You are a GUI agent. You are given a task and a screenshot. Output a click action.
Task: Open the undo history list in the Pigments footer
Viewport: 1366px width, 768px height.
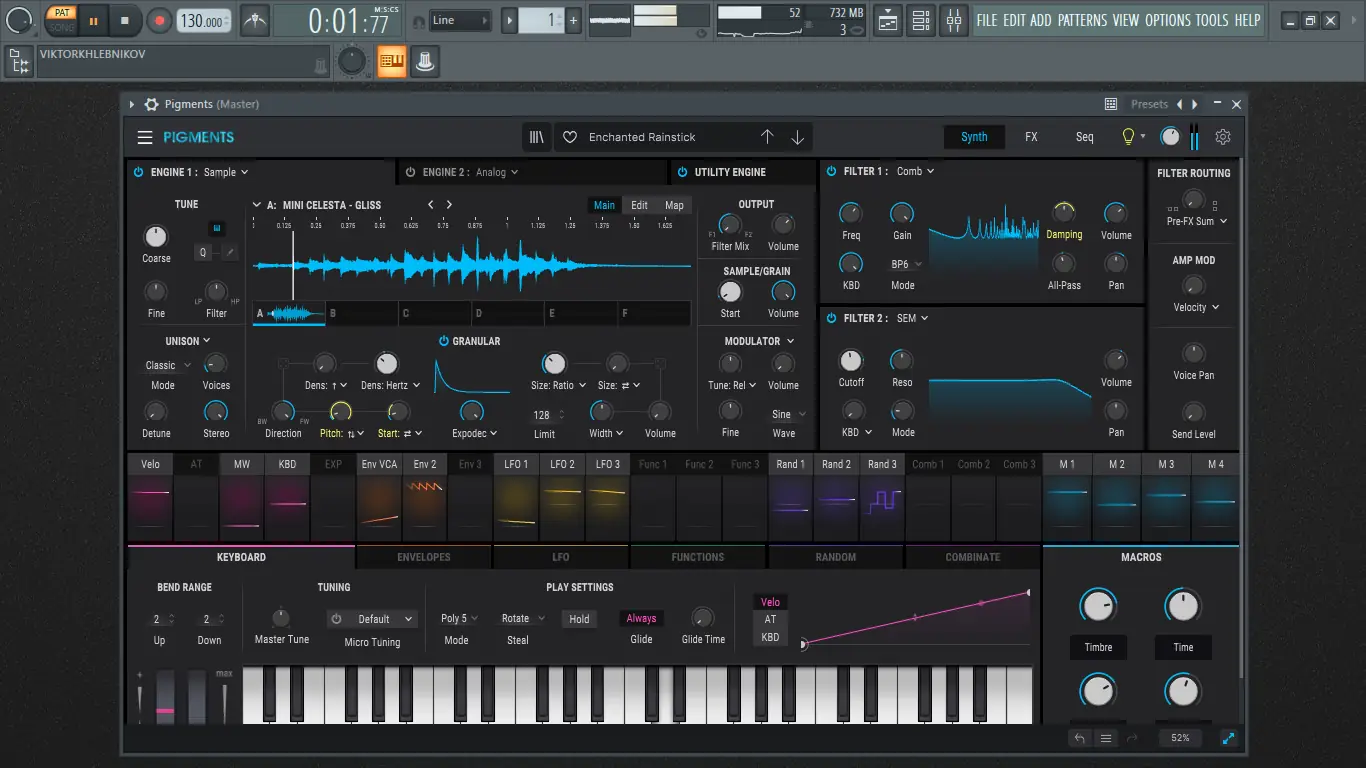pos(1106,738)
